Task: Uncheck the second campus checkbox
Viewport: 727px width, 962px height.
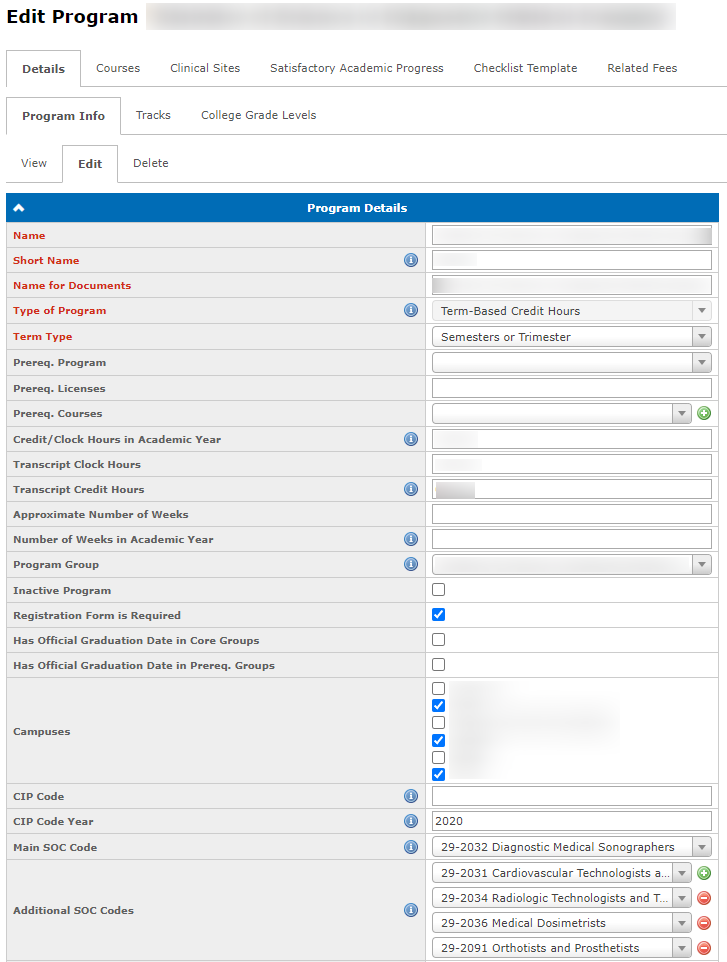Action: pos(439,706)
